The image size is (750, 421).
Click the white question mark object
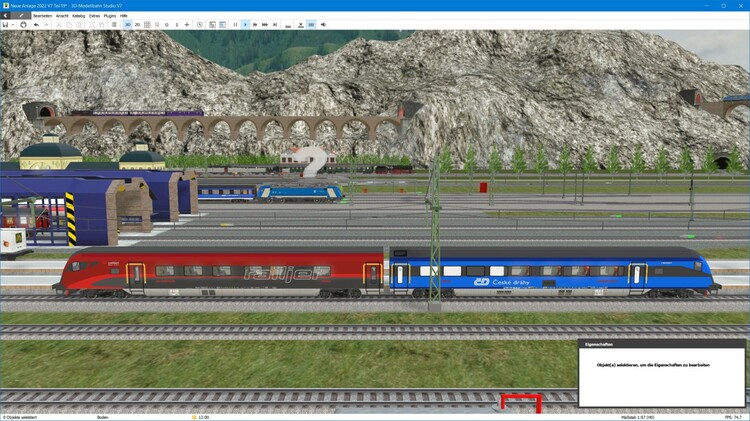310,162
